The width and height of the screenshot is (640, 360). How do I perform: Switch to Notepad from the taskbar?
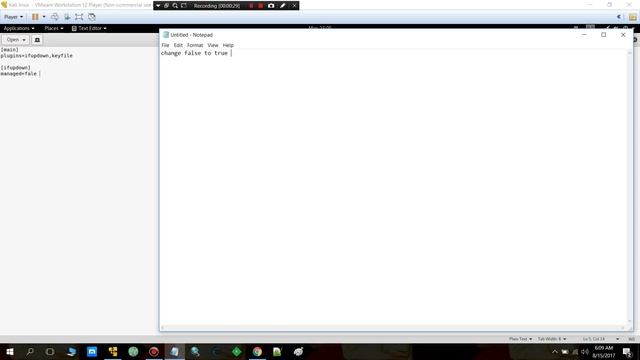pyautogui.click(x=175, y=351)
